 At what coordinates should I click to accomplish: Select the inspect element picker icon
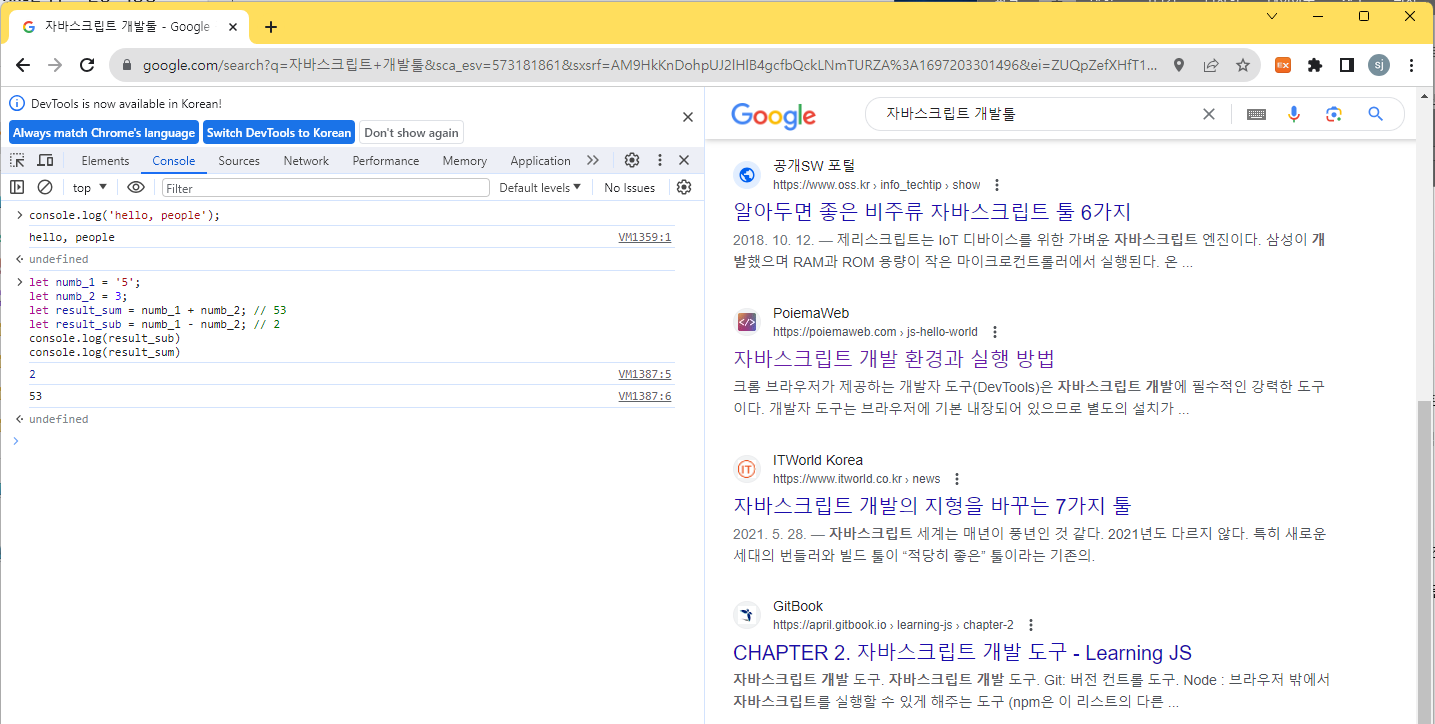17,160
